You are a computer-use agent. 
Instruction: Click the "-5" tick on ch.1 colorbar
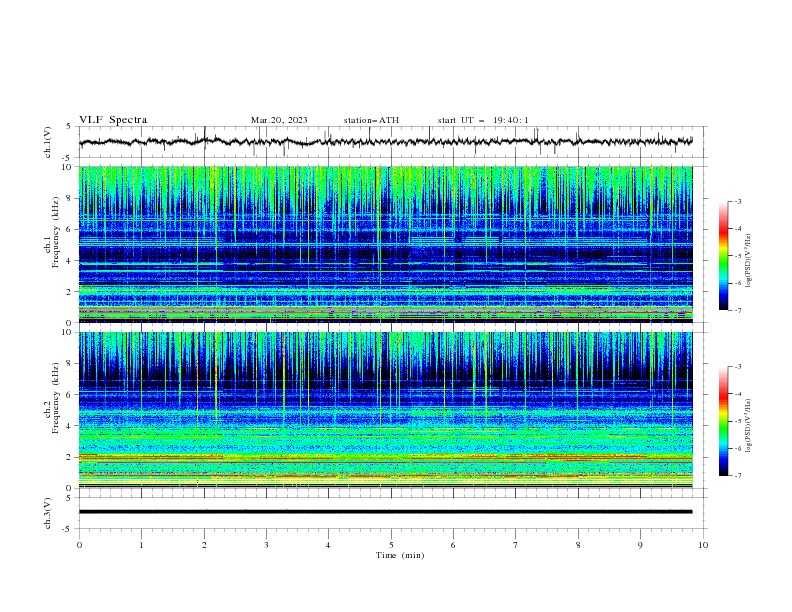tap(737, 256)
